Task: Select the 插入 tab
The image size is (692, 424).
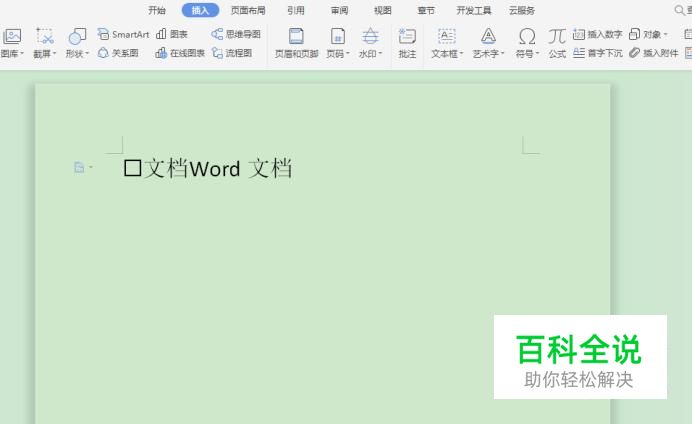Action: click(x=200, y=10)
